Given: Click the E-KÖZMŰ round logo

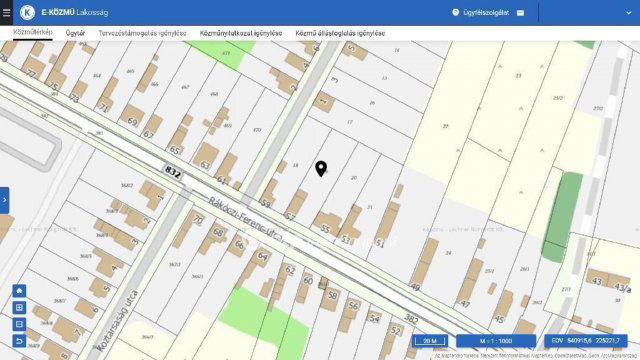Looking at the screenshot, I should [27, 13].
